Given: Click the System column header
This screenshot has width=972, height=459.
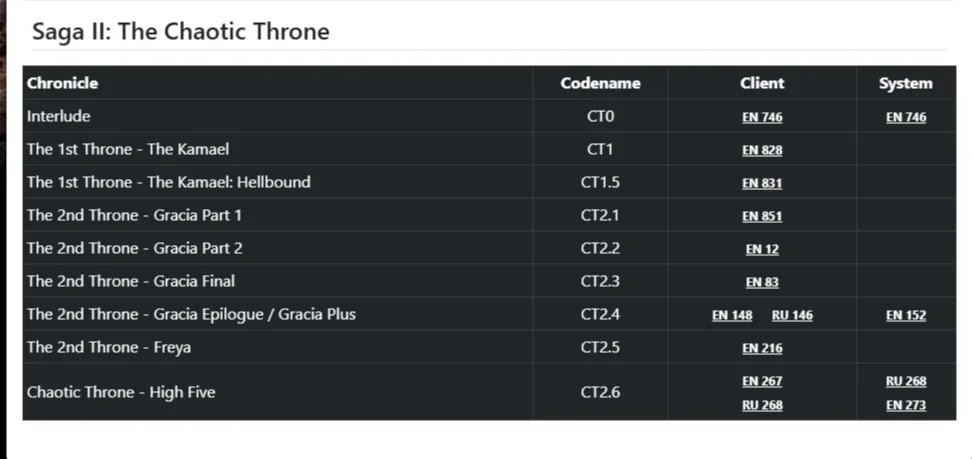Looking at the screenshot, I should (906, 83).
